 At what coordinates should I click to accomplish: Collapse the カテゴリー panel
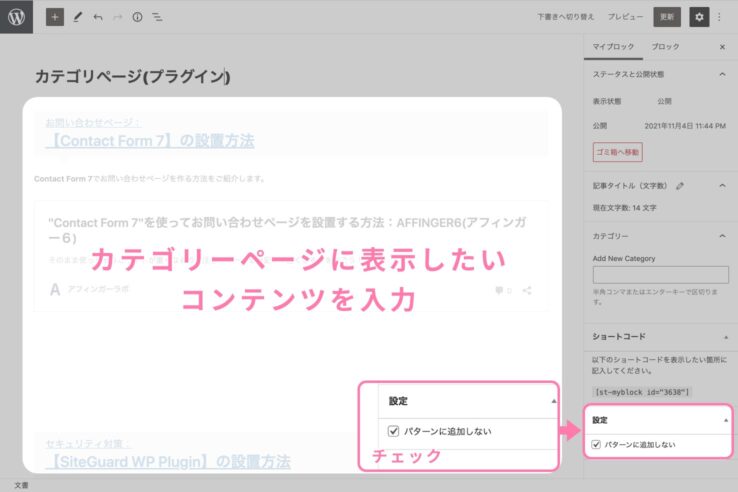coord(722,236)
